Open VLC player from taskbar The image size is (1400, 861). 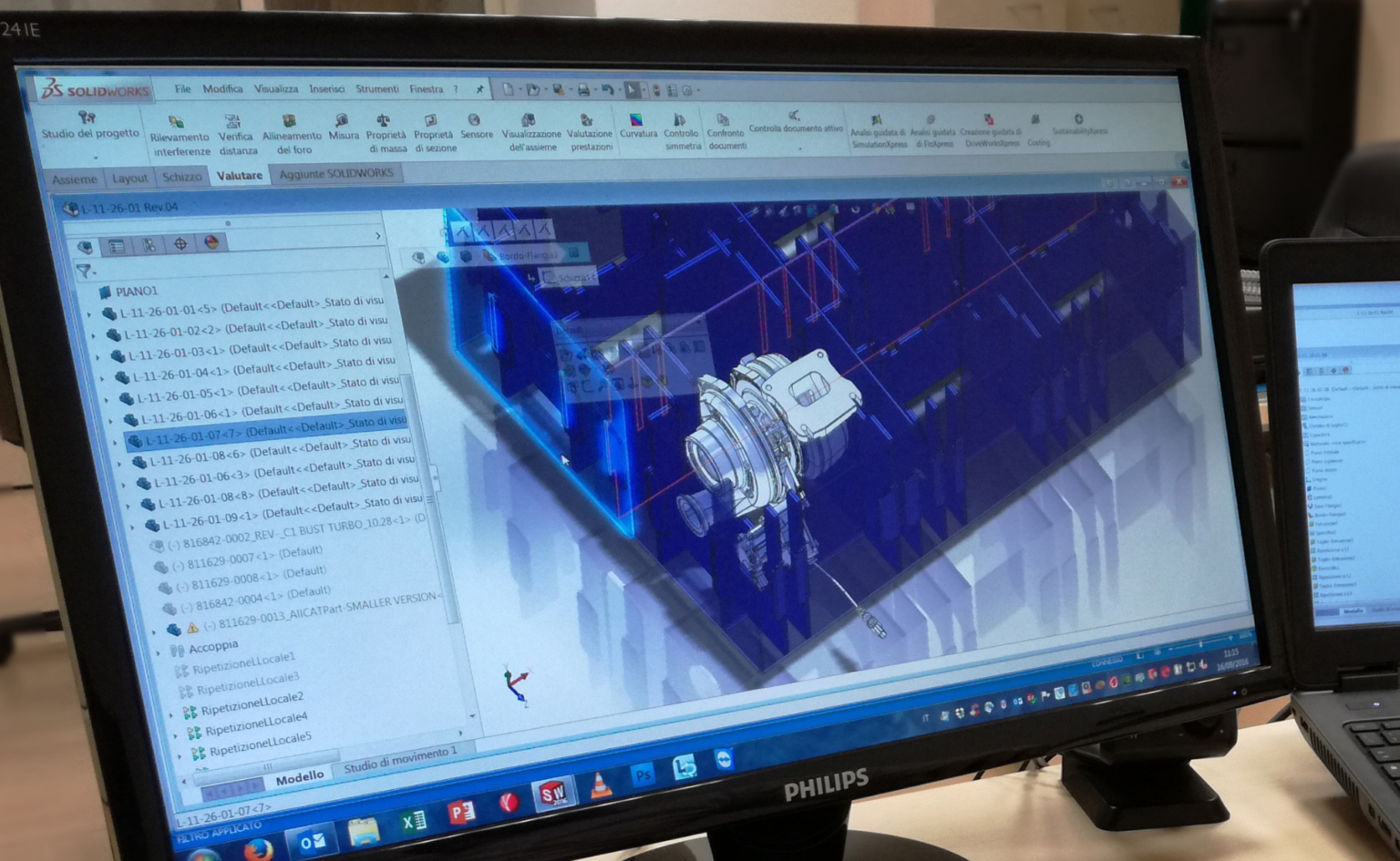coord(600,787)
